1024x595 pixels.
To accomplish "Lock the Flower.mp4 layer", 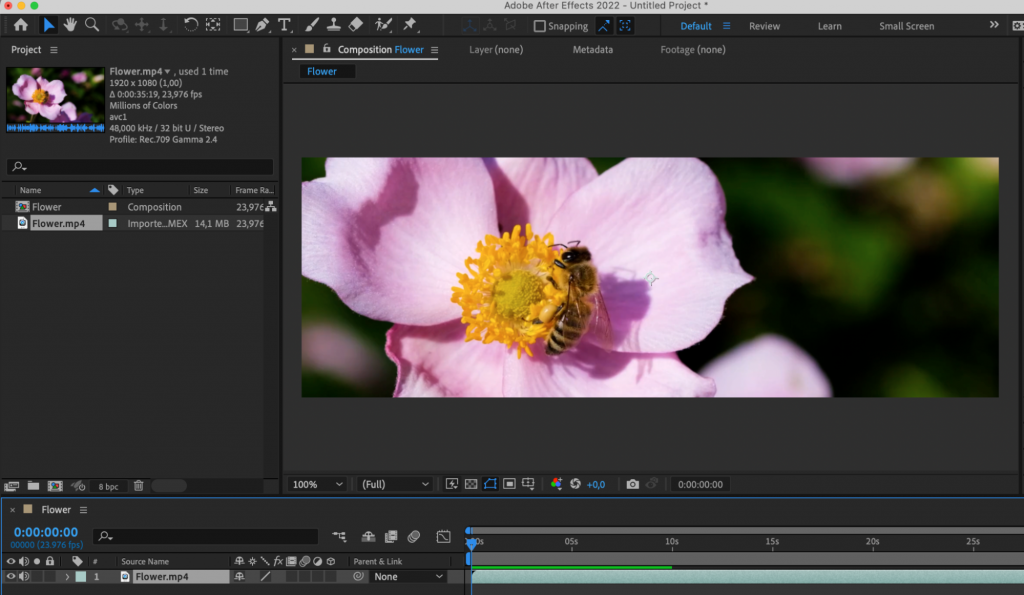I will [x=48, y=576].
